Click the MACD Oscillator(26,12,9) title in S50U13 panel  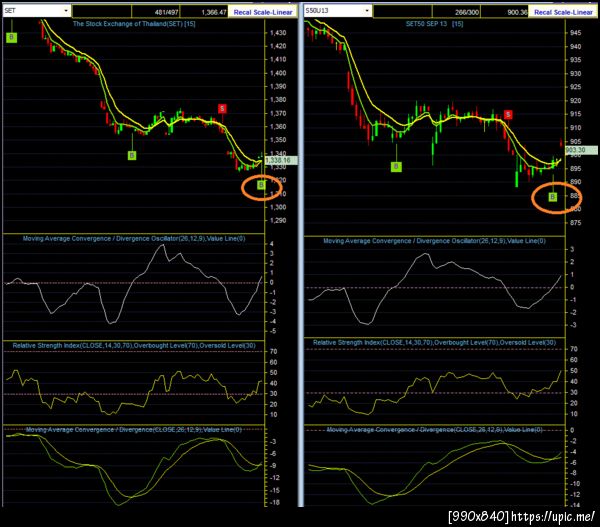pos(434,241)
